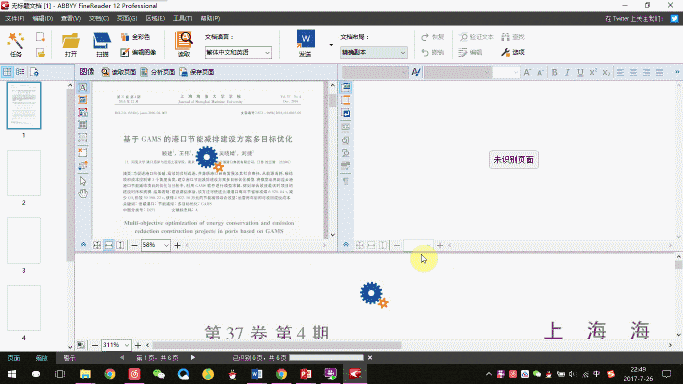The height and width of the screenshot is (384, 683).
Task: Click Read Page (读取页面) in image toolbar
Action: click(118, 72)
